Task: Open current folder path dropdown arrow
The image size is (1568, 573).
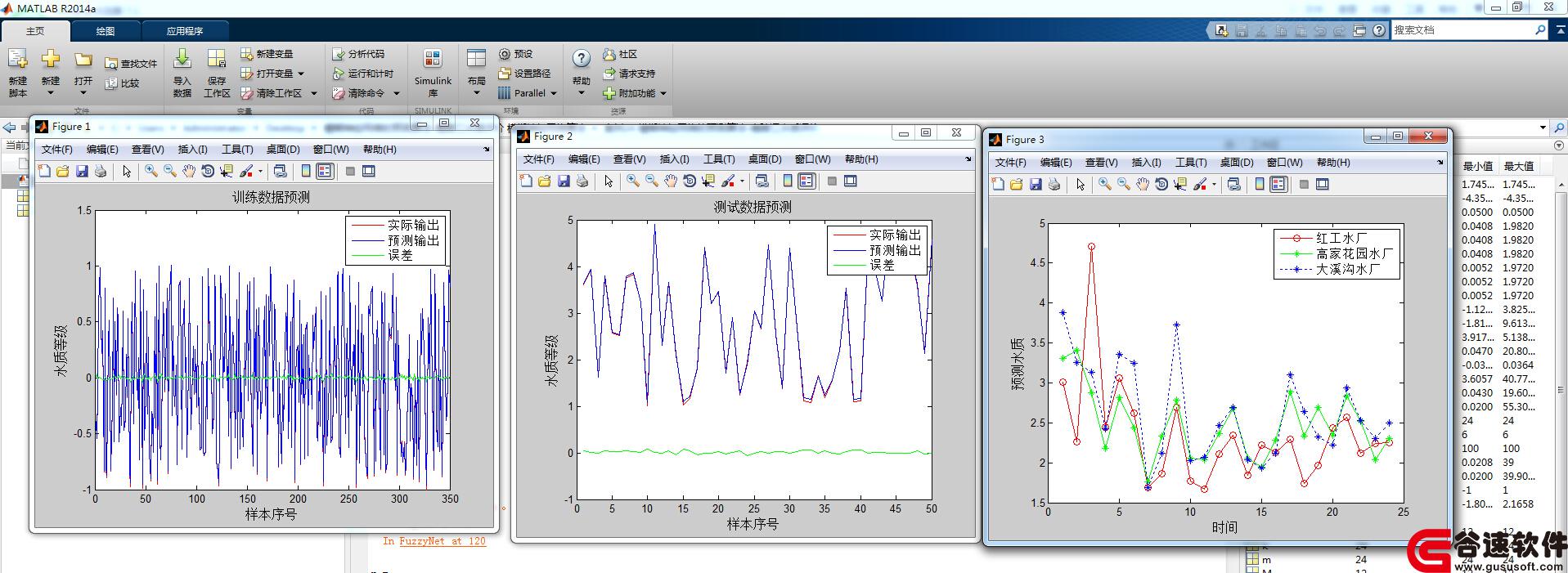Action: (1543, 128)
